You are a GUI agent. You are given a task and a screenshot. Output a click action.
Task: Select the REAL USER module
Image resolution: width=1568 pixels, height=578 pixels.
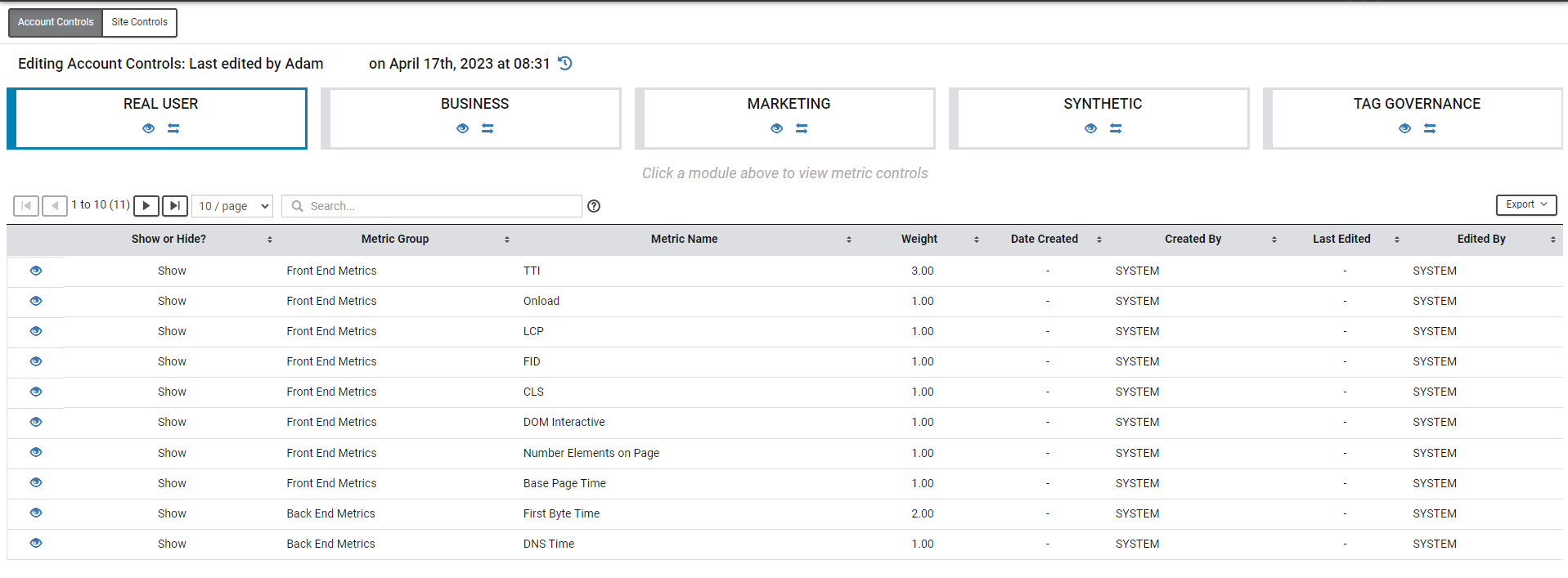tap(157, 119)
